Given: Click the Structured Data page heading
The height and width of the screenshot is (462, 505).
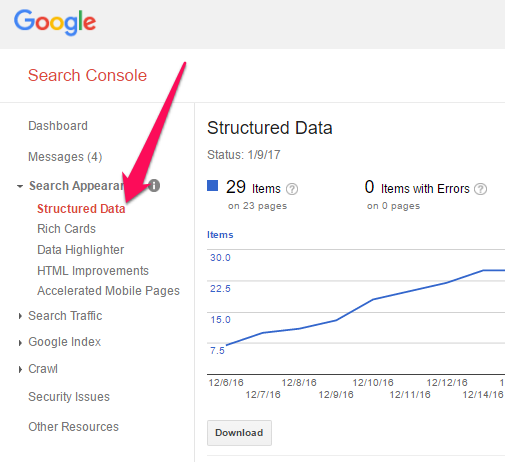Looking at the screenshot, I should 270,128.
